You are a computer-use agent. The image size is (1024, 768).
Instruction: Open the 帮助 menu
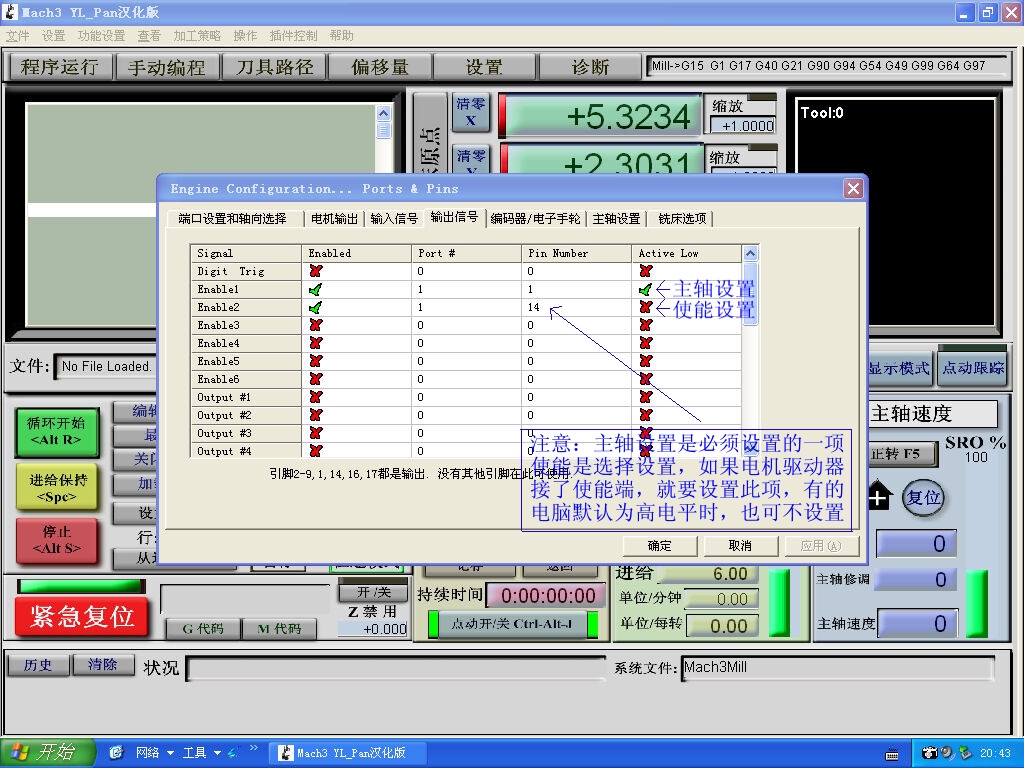(x=342, y=36)
